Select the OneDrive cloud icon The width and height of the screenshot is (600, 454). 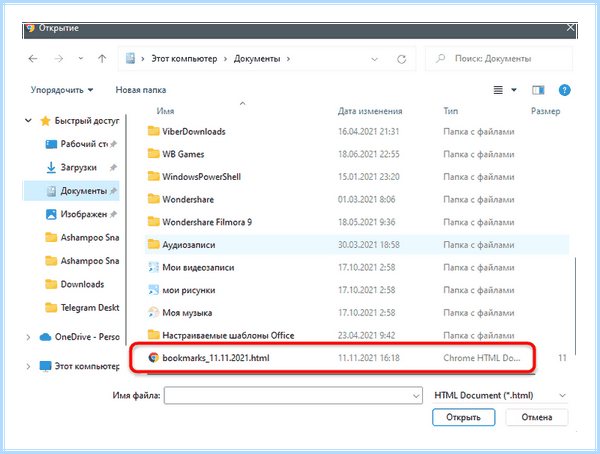pos(45,337)
